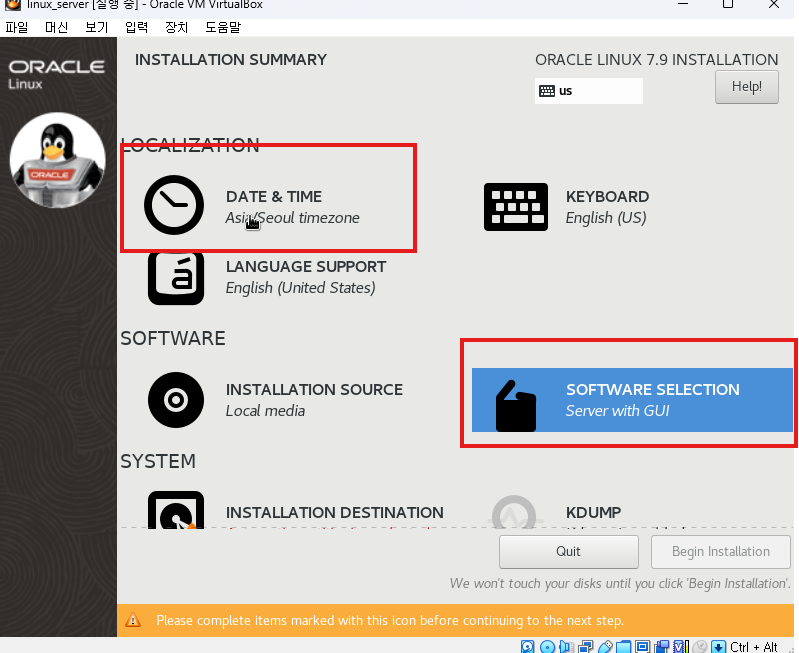
Task: Click 'Local media' text
Action: pyautogui.click(x=265, y=411)
